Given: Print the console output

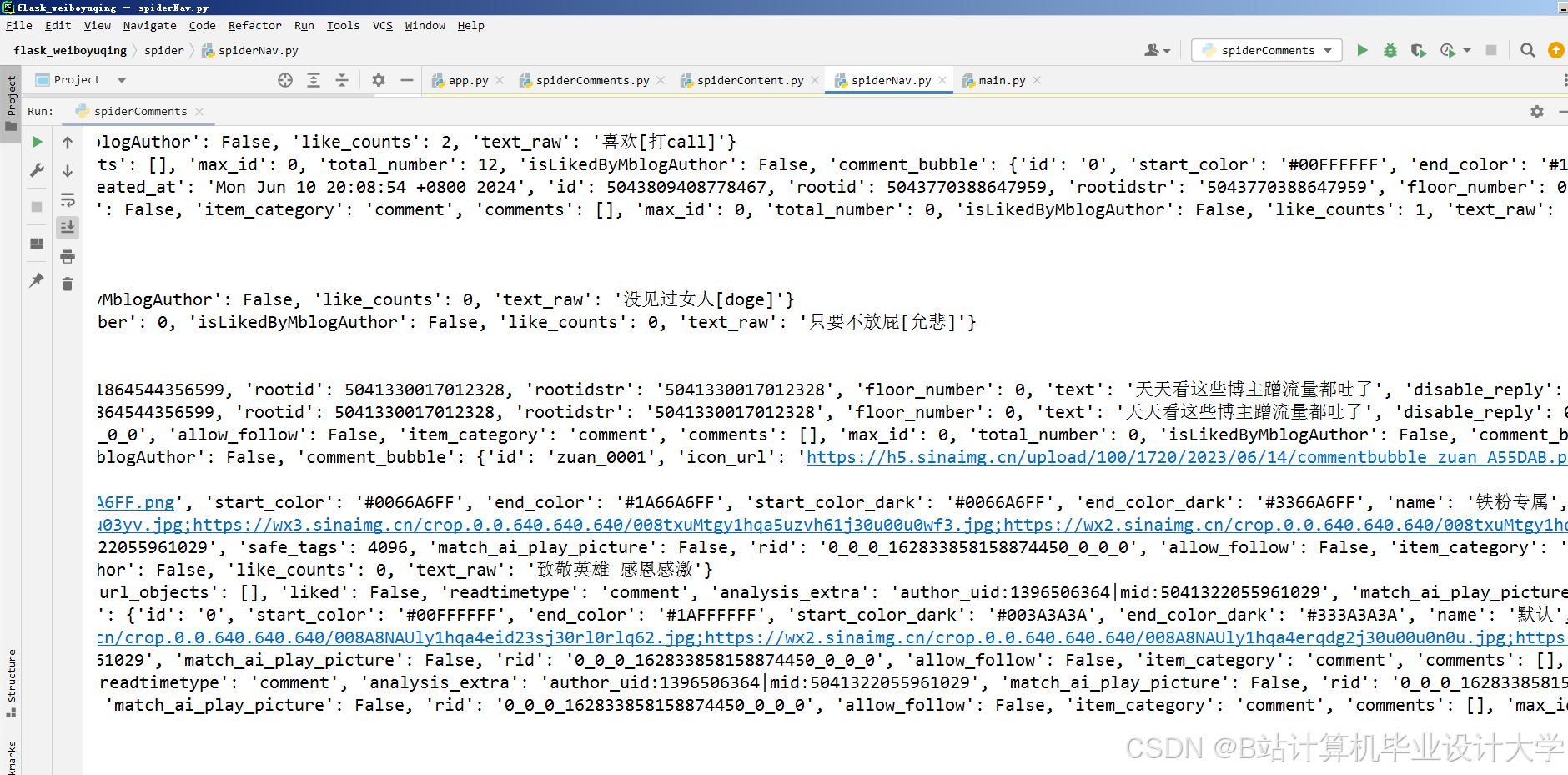Looking at the screenshot, I should [x=68, y=256].
